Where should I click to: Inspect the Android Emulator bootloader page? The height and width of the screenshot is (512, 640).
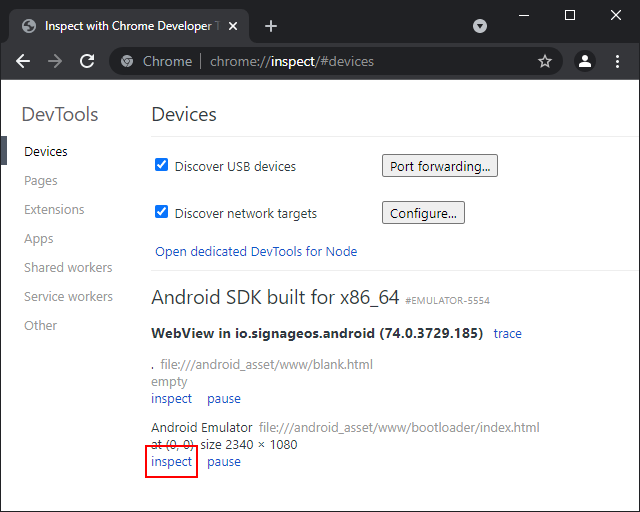(171, 461)
